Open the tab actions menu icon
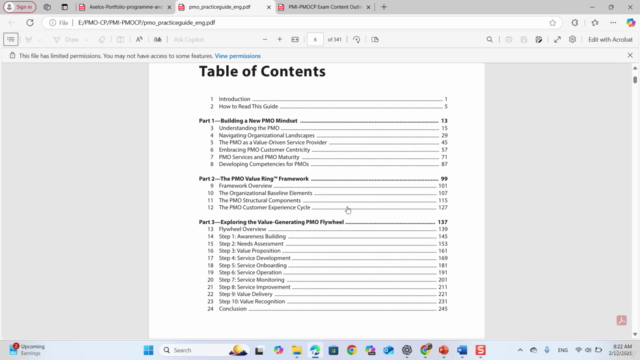This screenshot has height=360, width=640. [64, 7]
